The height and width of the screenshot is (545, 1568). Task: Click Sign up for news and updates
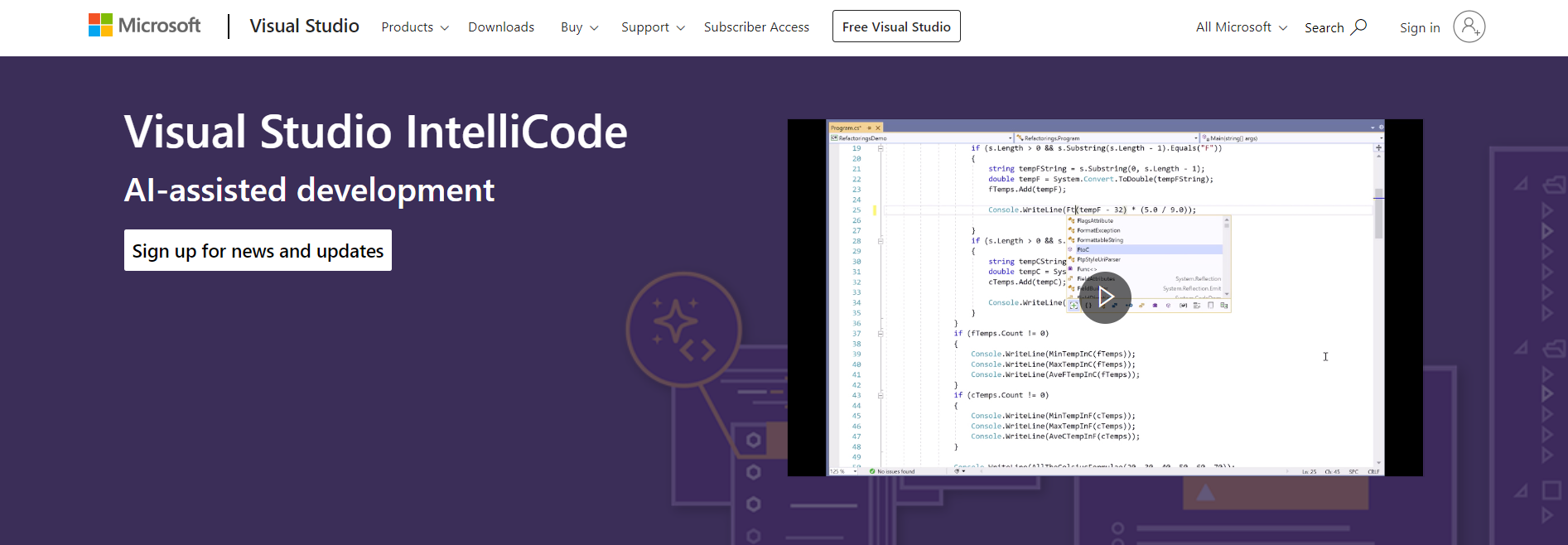pos(258,250)
